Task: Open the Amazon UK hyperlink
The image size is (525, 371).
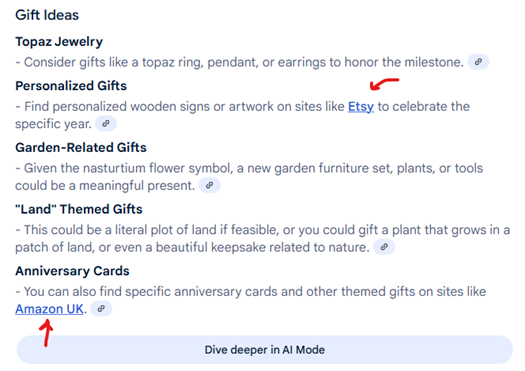Action: (x=49, y=309)
